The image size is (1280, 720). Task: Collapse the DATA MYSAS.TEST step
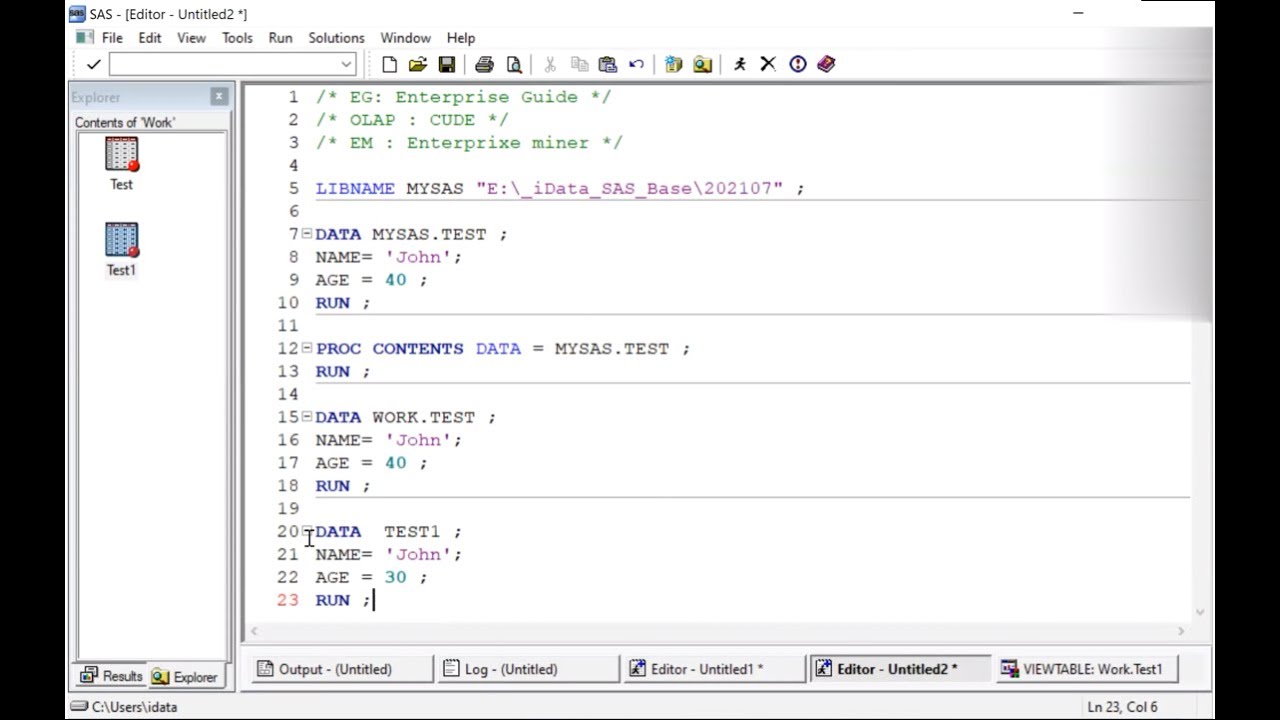pos(307,233)
